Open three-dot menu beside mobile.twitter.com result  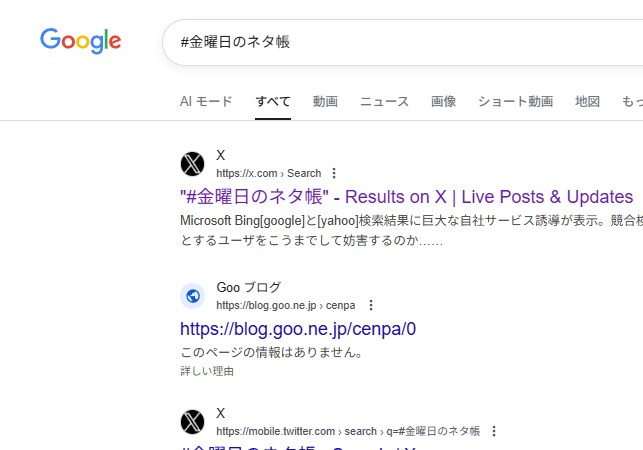(x=493, y=431)
